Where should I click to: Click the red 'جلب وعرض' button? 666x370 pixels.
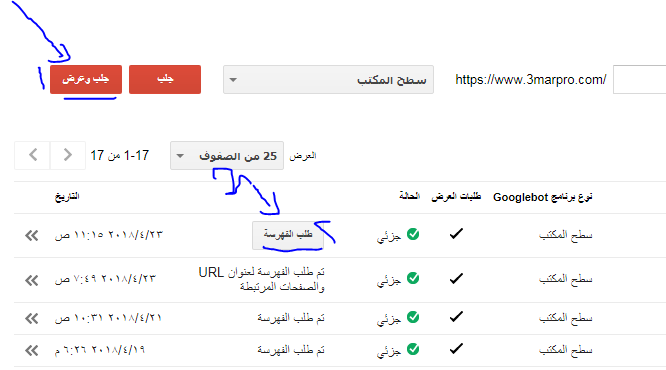pos(86,79)
